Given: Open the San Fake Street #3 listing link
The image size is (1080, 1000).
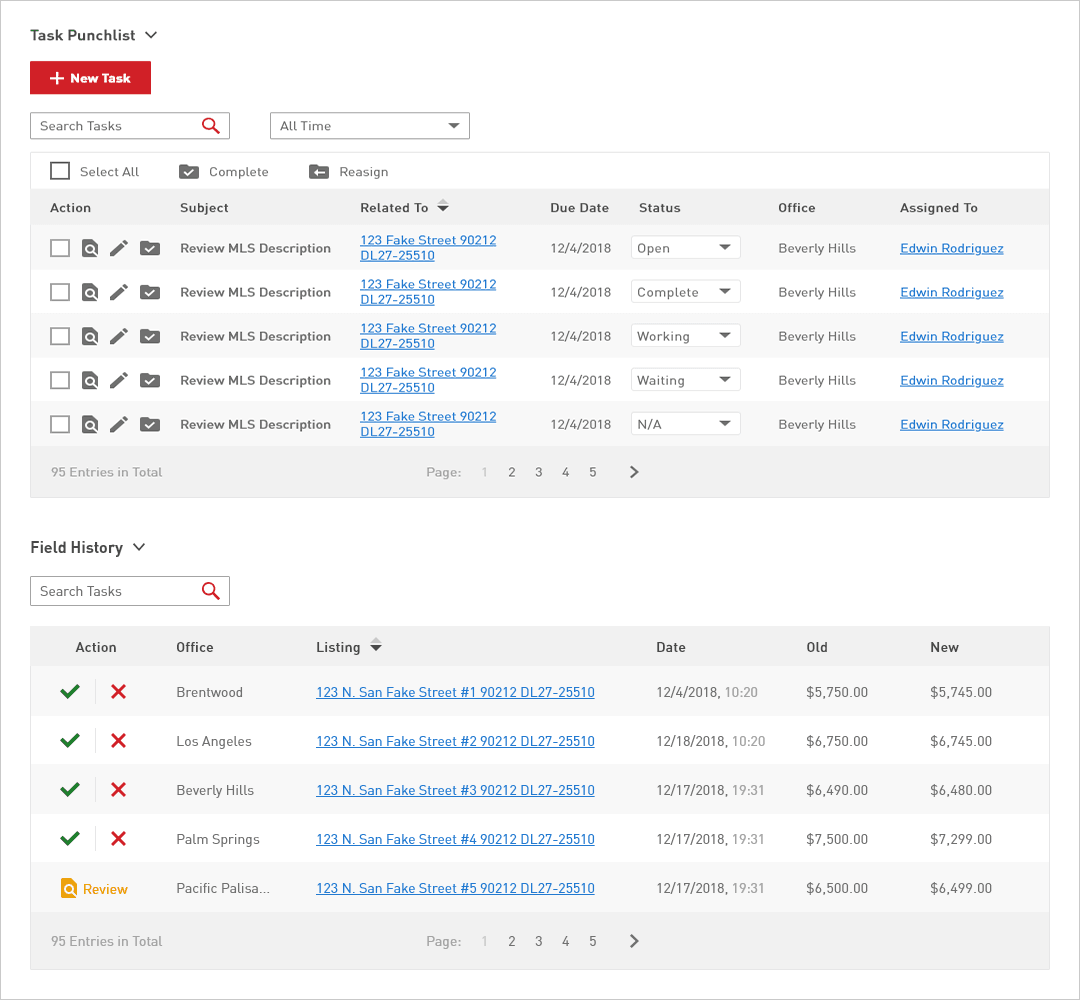Looking at the screenshot, I should point(455,790).
